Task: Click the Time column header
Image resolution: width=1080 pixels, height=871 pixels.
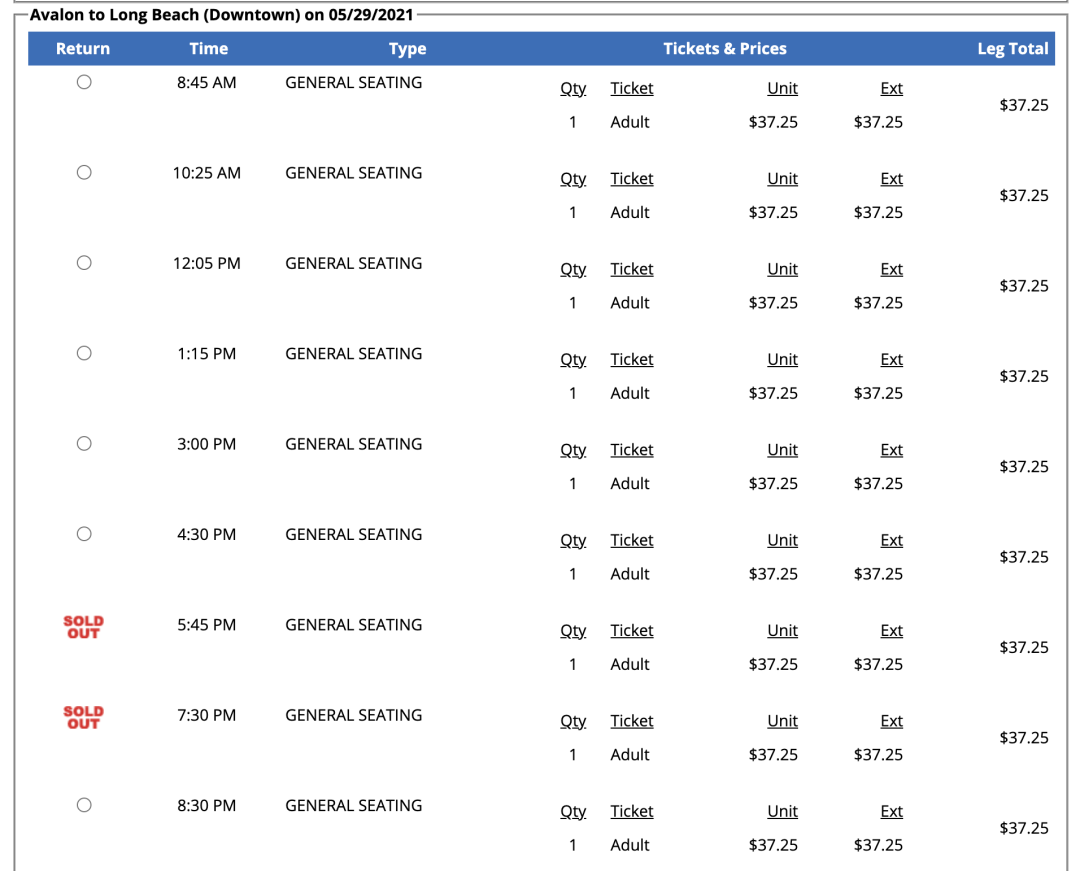Action: click(209, 49)
